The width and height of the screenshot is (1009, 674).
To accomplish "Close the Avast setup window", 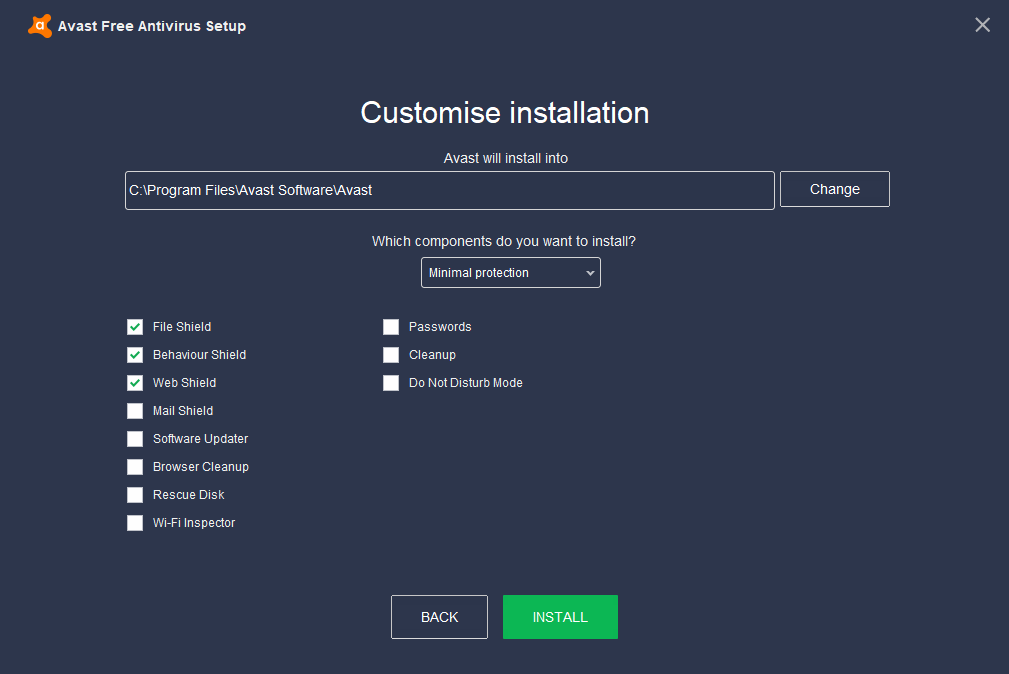I will [x=982, y=25].
